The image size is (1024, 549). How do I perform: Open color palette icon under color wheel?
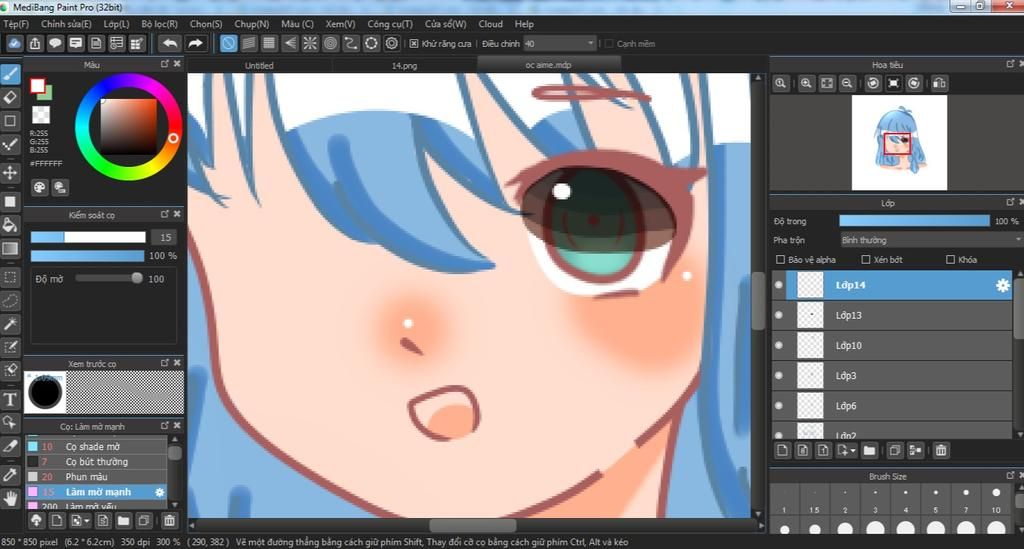[x=40, y=188]
